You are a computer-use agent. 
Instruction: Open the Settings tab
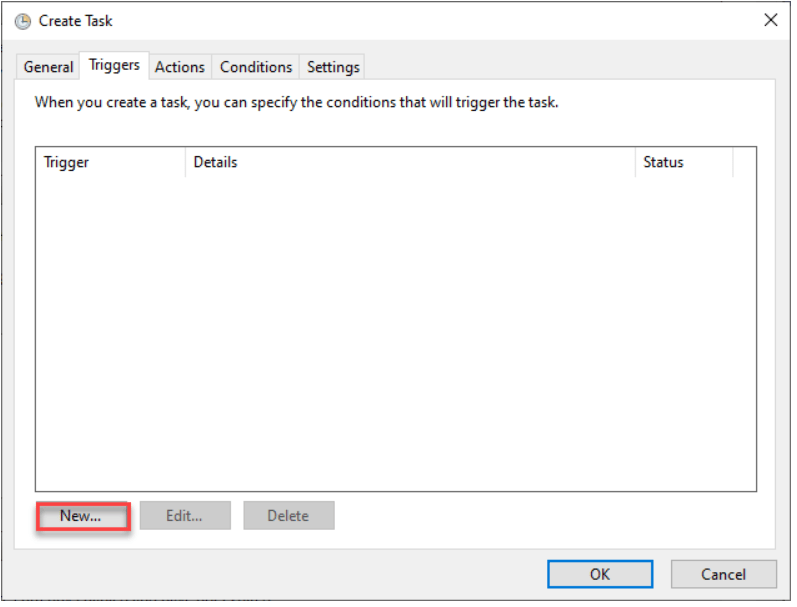333,67
